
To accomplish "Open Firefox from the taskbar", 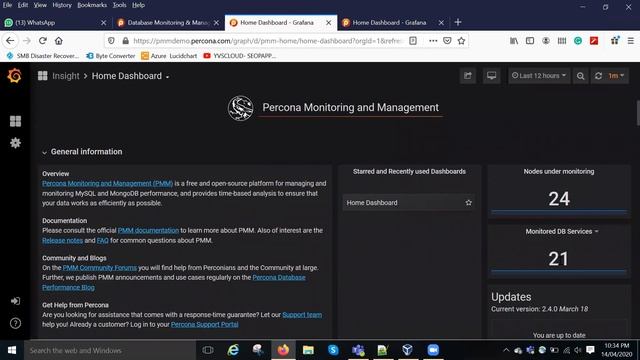I will [283, 350].
